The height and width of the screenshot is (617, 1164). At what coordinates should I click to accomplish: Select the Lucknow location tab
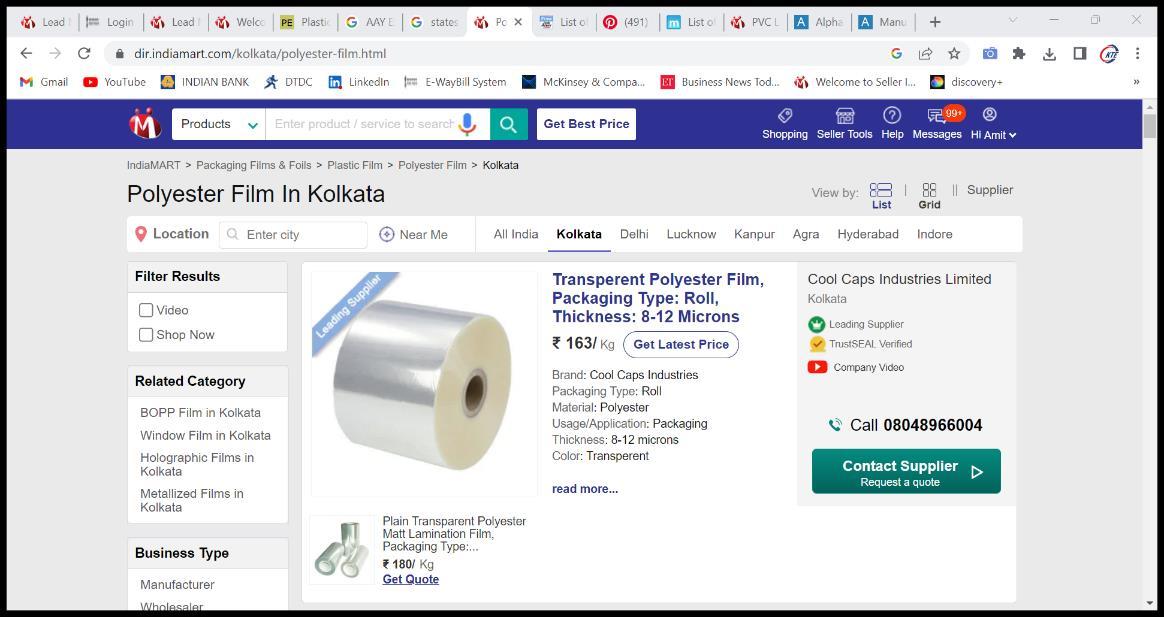pyautogui.click(x=691, y=234)
